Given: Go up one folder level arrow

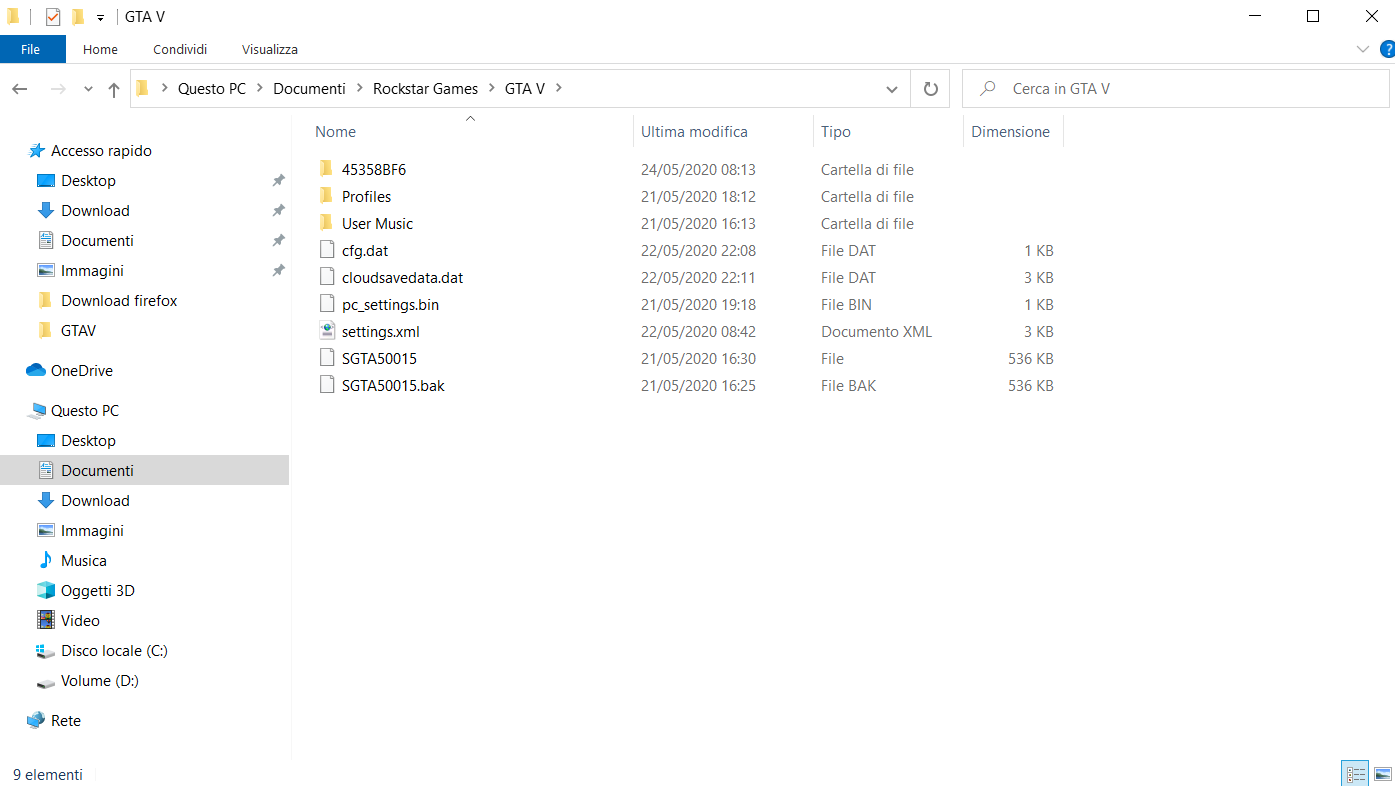Looking at the screenshot, I should [114, 89].
